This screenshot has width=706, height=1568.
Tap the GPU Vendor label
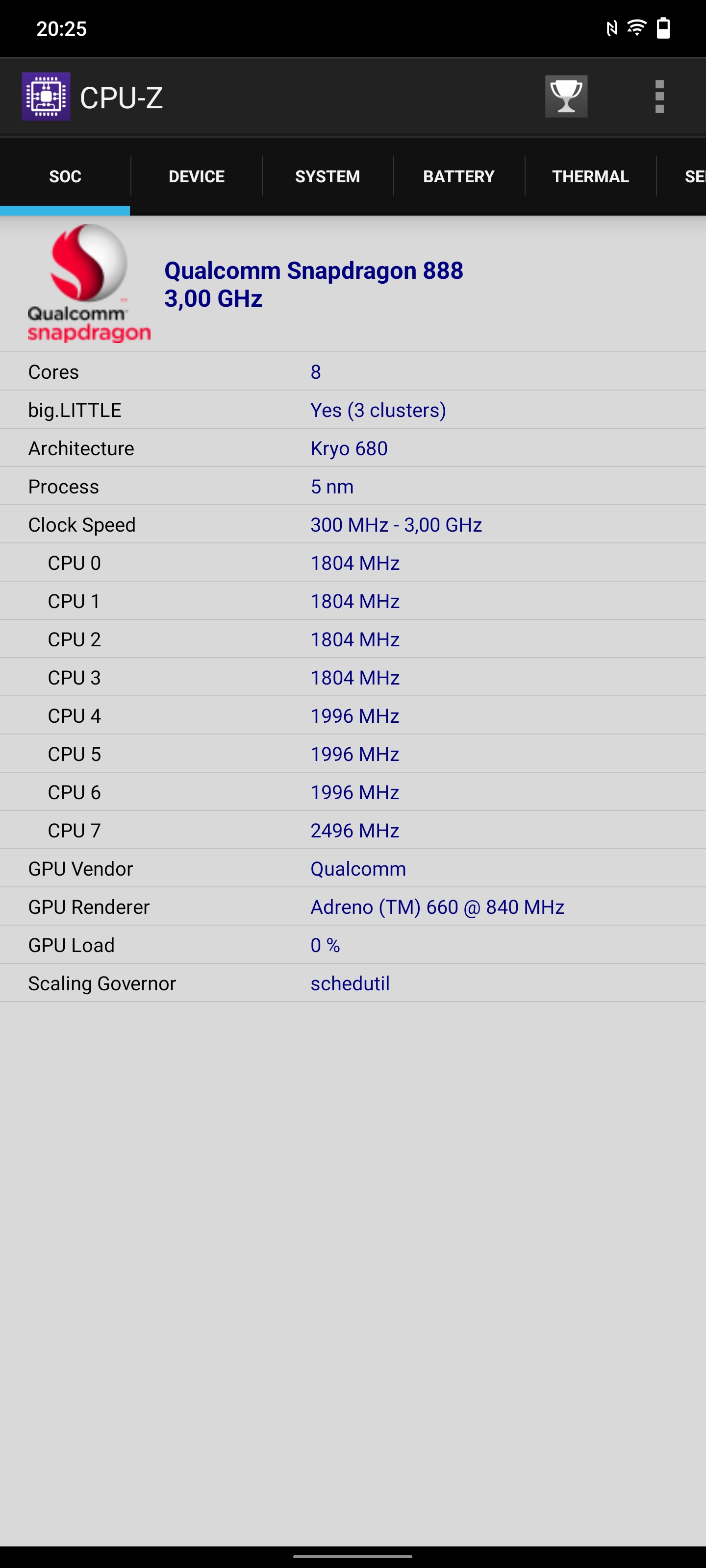click(80, 869)
